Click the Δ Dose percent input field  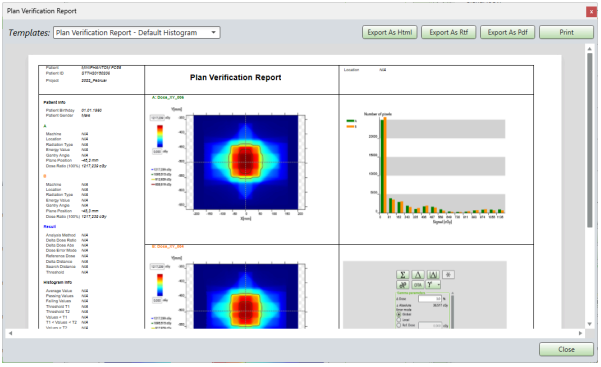430,298
